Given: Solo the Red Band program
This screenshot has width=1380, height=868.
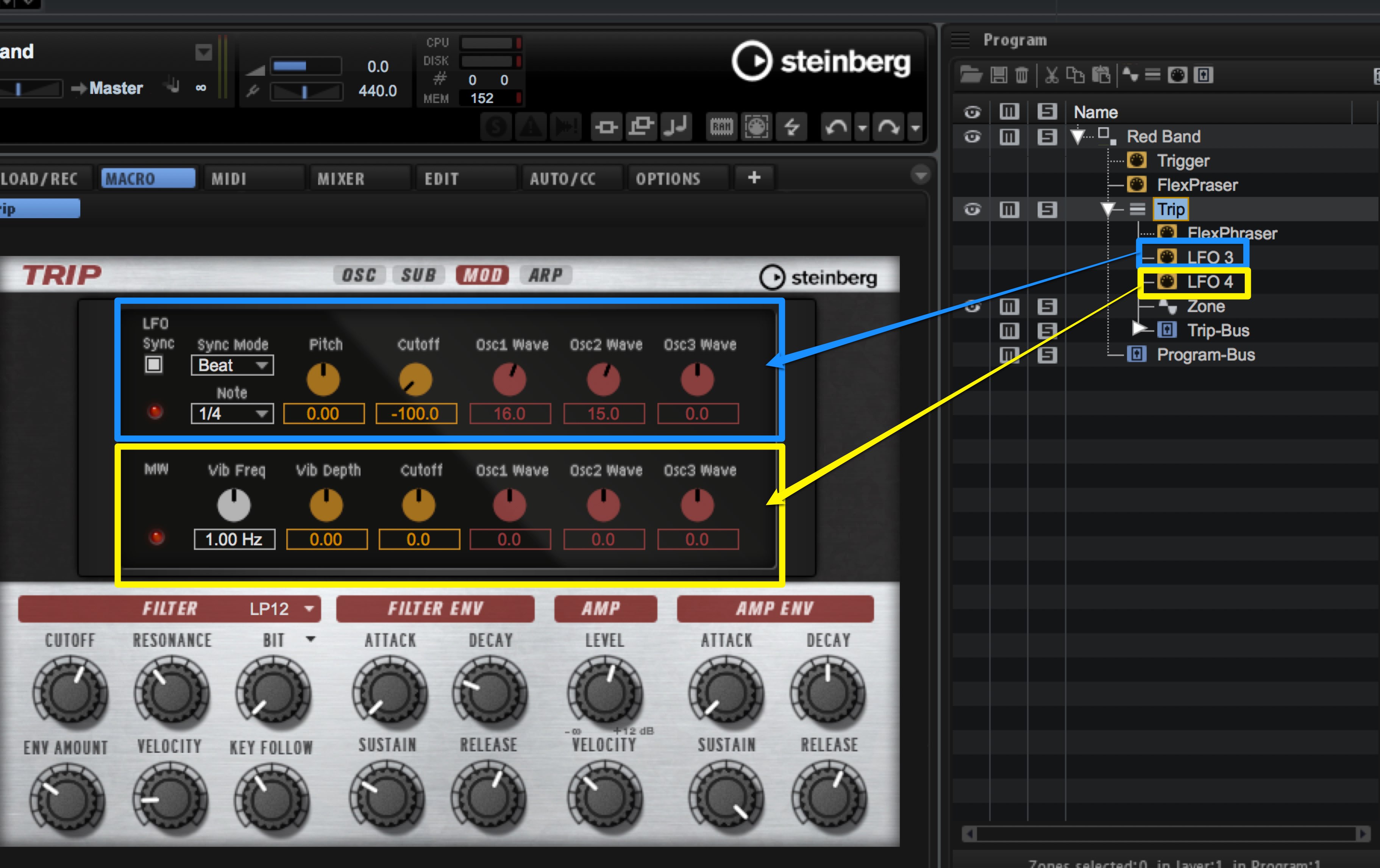Looking at the screenshot, I should click(x=1047, y=136).
